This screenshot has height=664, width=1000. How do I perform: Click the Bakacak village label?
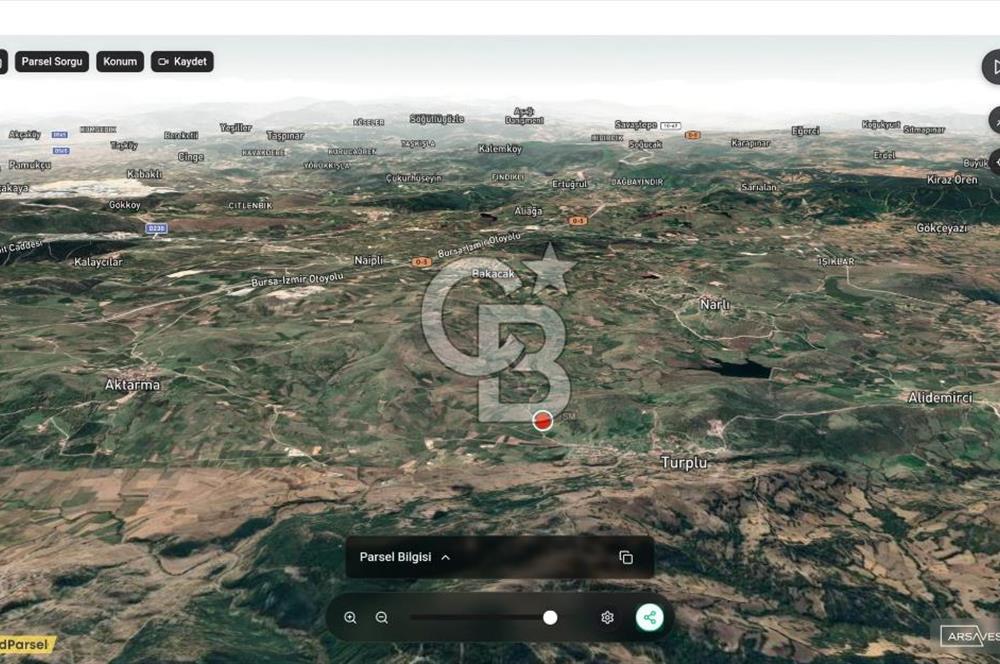click(x=493, y=273)
